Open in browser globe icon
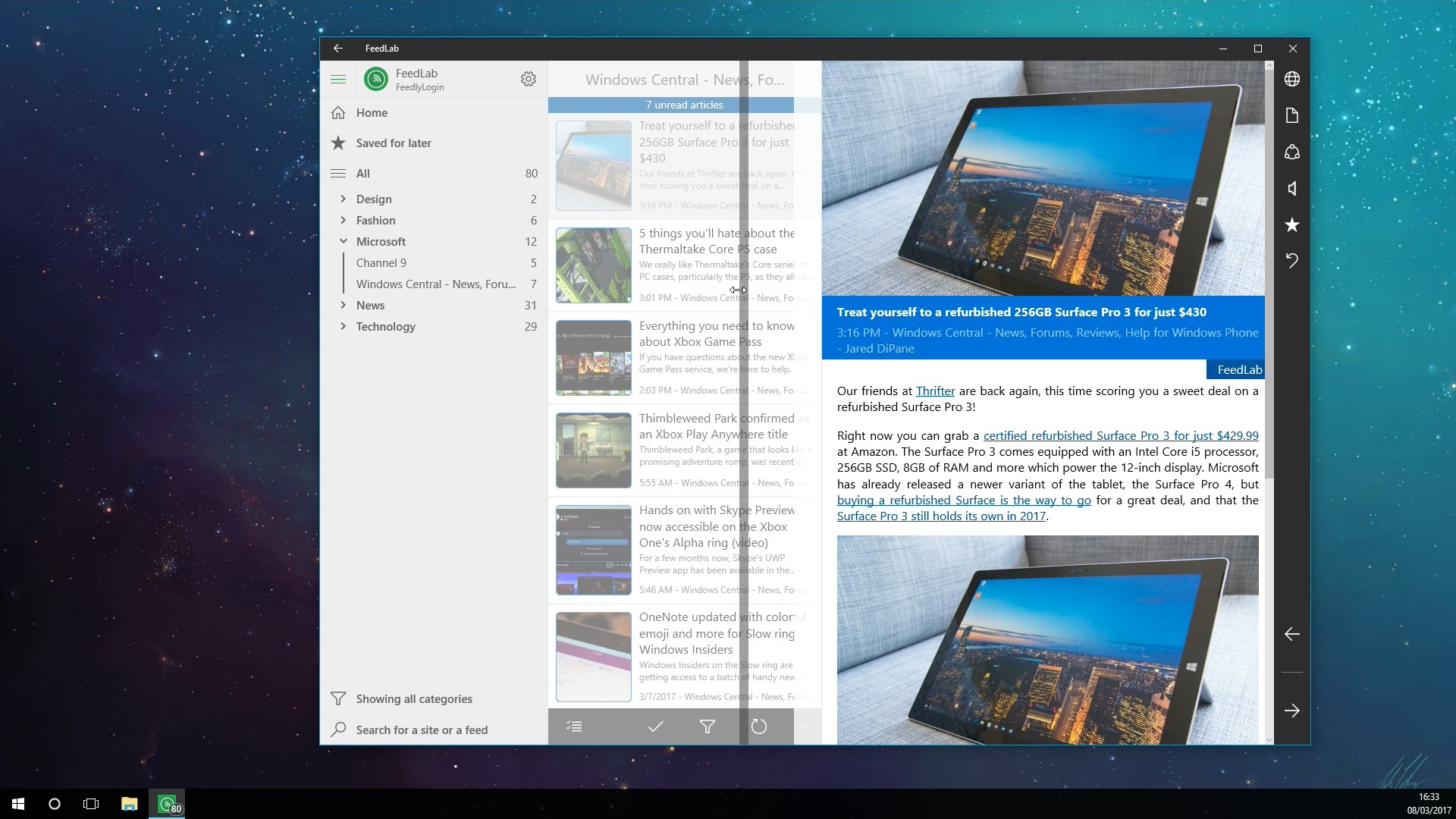This screenshot has height=819, width=1456. pos(1292,79)
